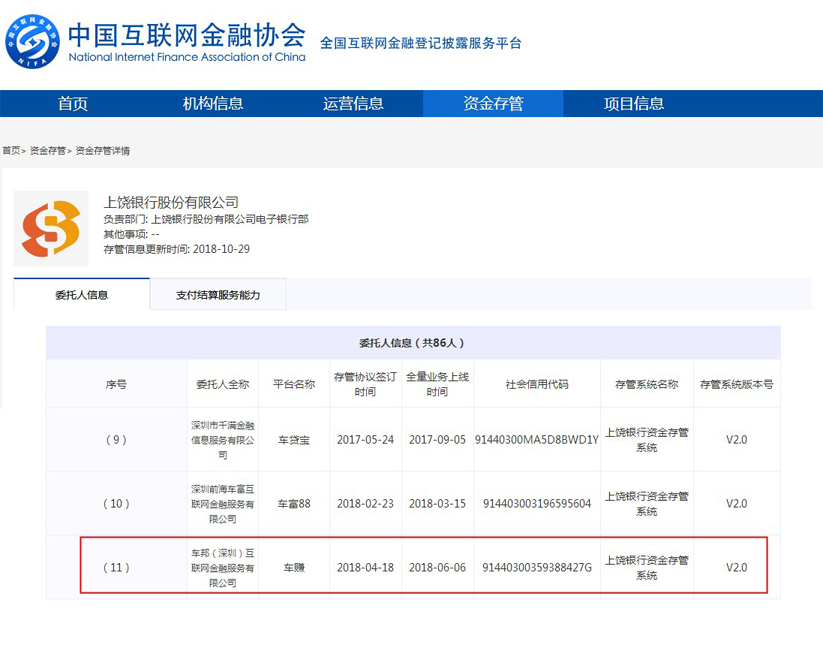Click the 车富88 platform name cell

pos(294,504)
